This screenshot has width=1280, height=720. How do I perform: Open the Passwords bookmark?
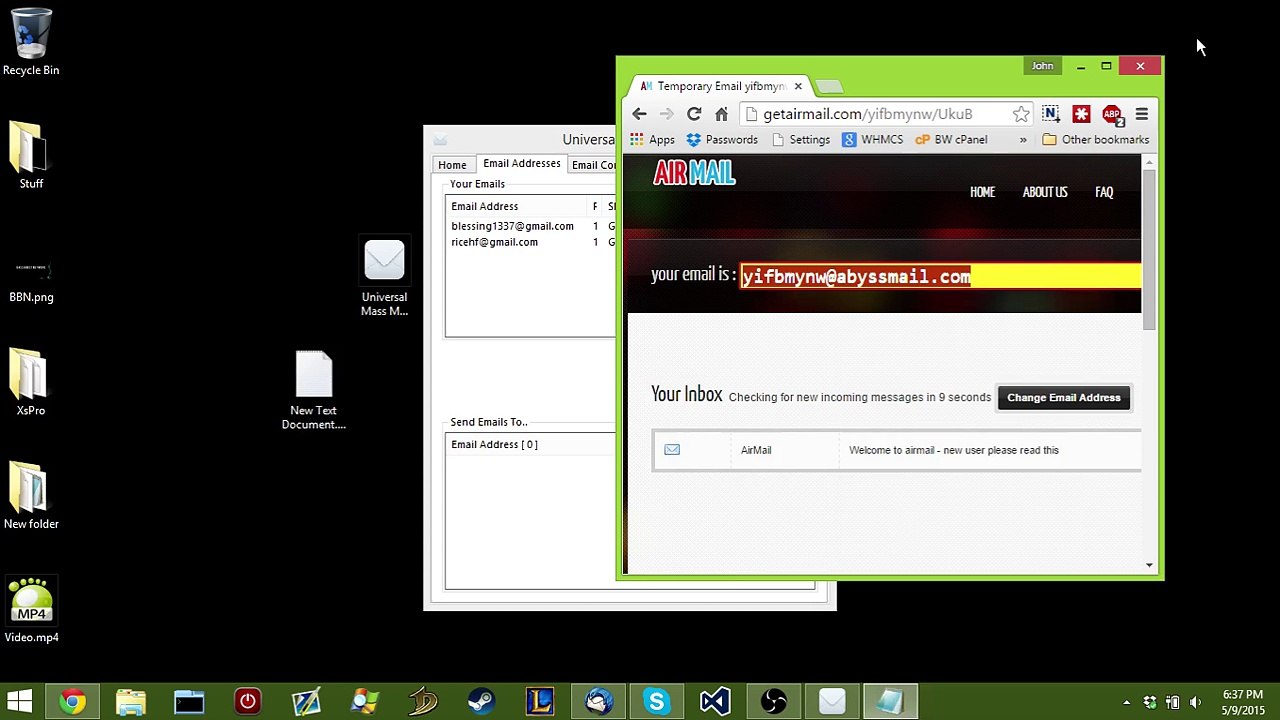721,140
